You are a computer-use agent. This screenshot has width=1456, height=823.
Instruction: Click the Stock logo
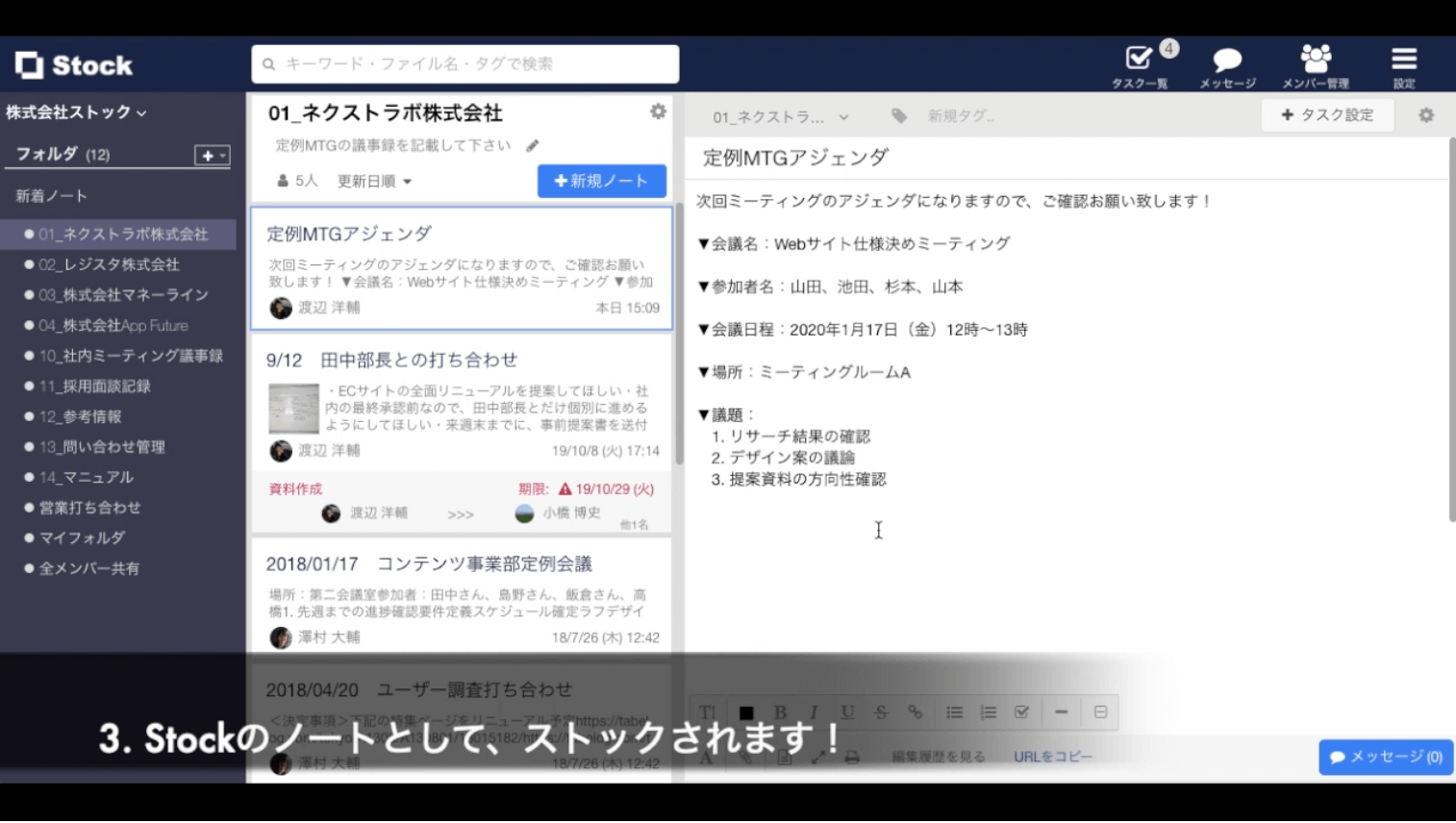click(74, 65)
